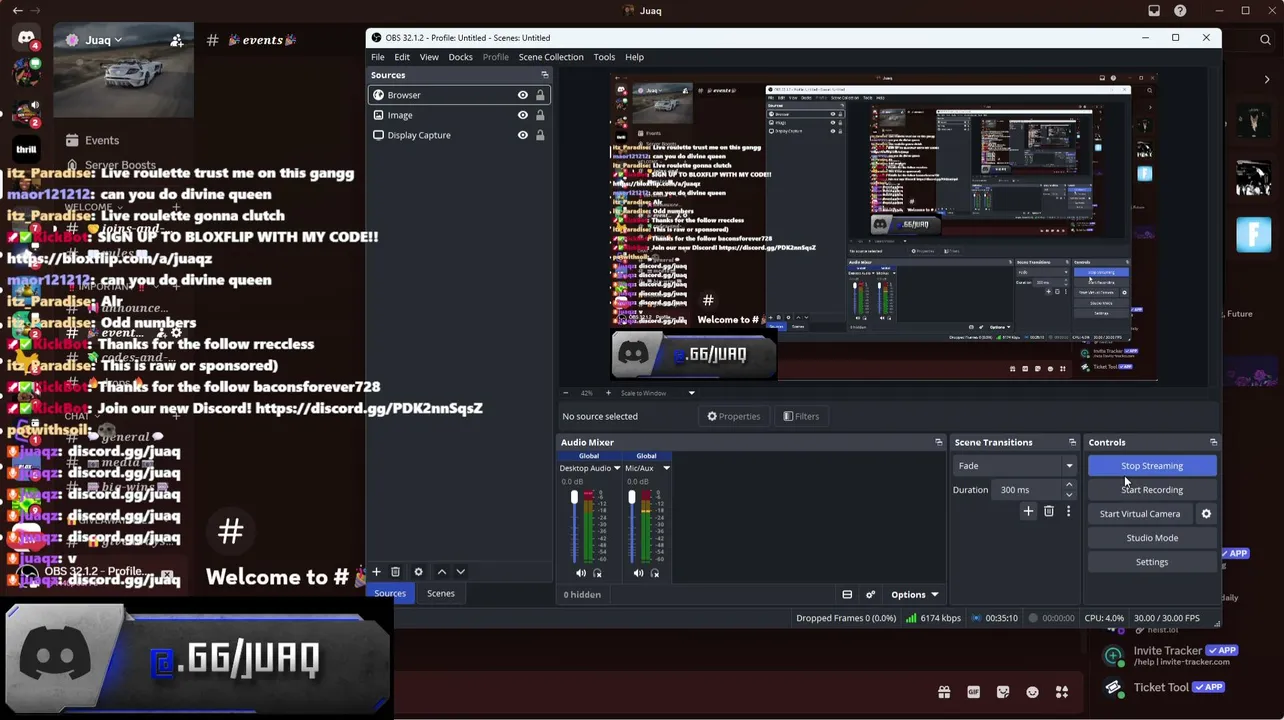
Task: Switch to the Sources tab
Action: point(390,594)
